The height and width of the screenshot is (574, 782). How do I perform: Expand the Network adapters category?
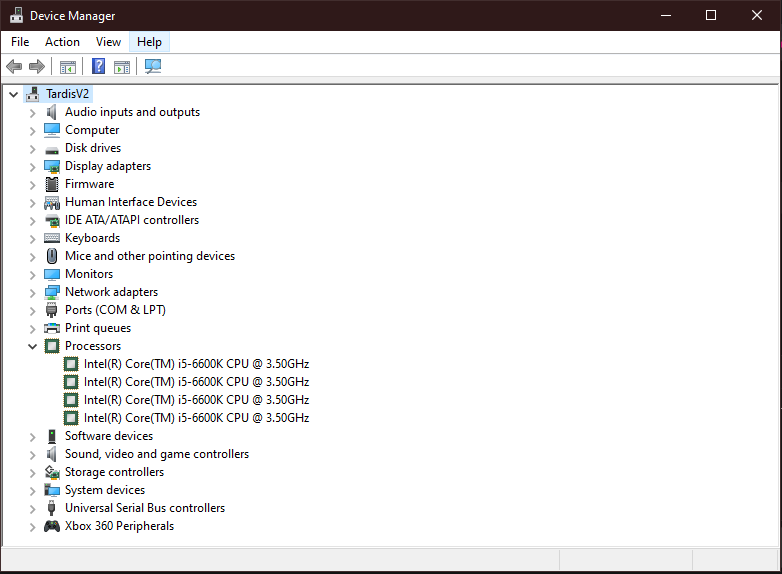pos(32,293)
